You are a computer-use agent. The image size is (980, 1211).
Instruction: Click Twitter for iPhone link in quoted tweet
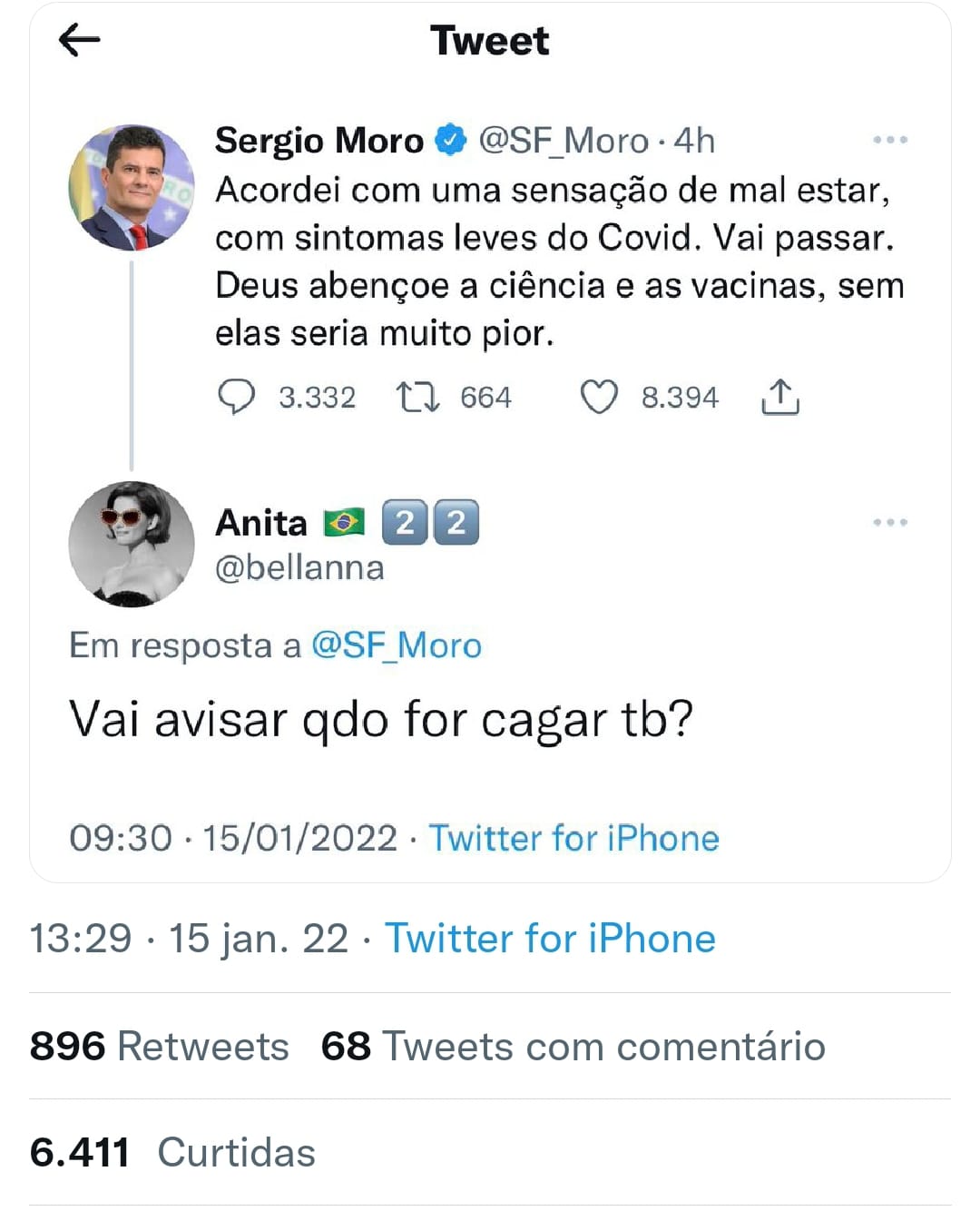click(x=573, y=838)
